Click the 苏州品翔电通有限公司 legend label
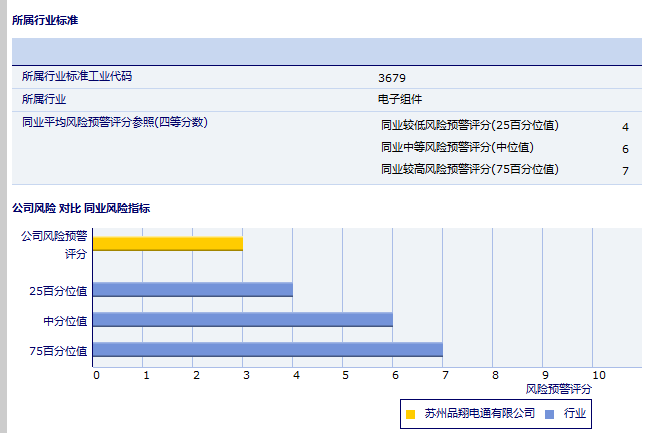Viewport: 653px width, 433px height. (x=479, y=413)
